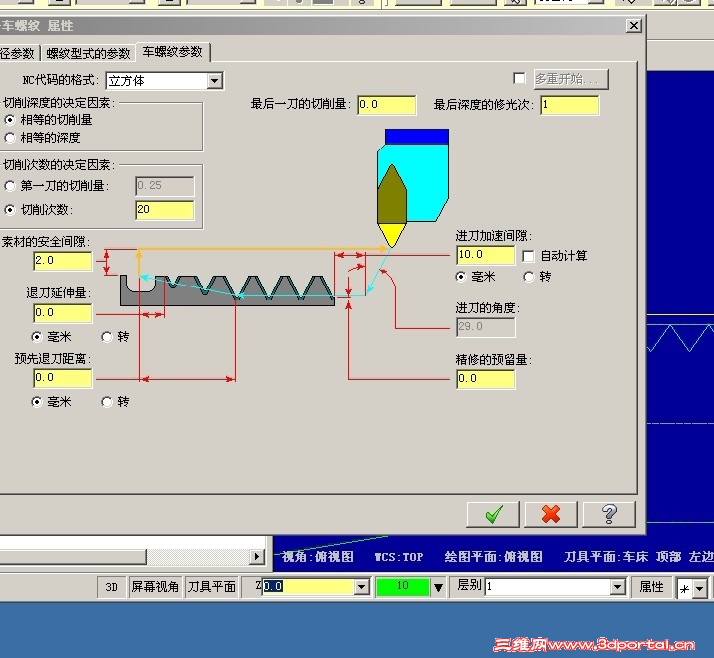Viewport: 714px width, 658px height.
Task: Choose 第一刀的切削量 radio option
Action: 10,186
